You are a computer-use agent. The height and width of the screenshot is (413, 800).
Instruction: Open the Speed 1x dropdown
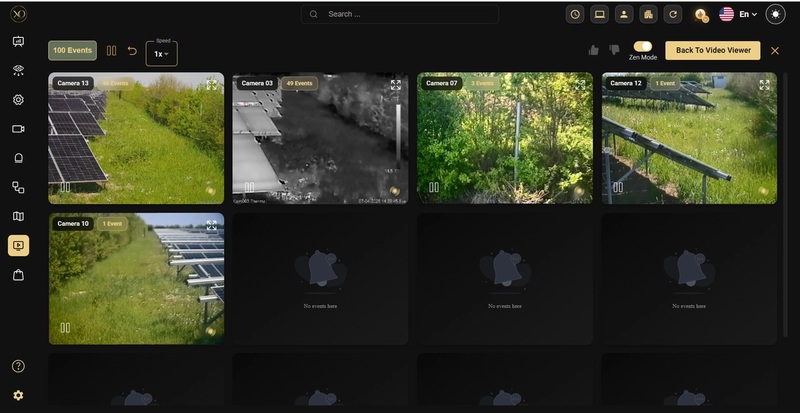point(161,54)
